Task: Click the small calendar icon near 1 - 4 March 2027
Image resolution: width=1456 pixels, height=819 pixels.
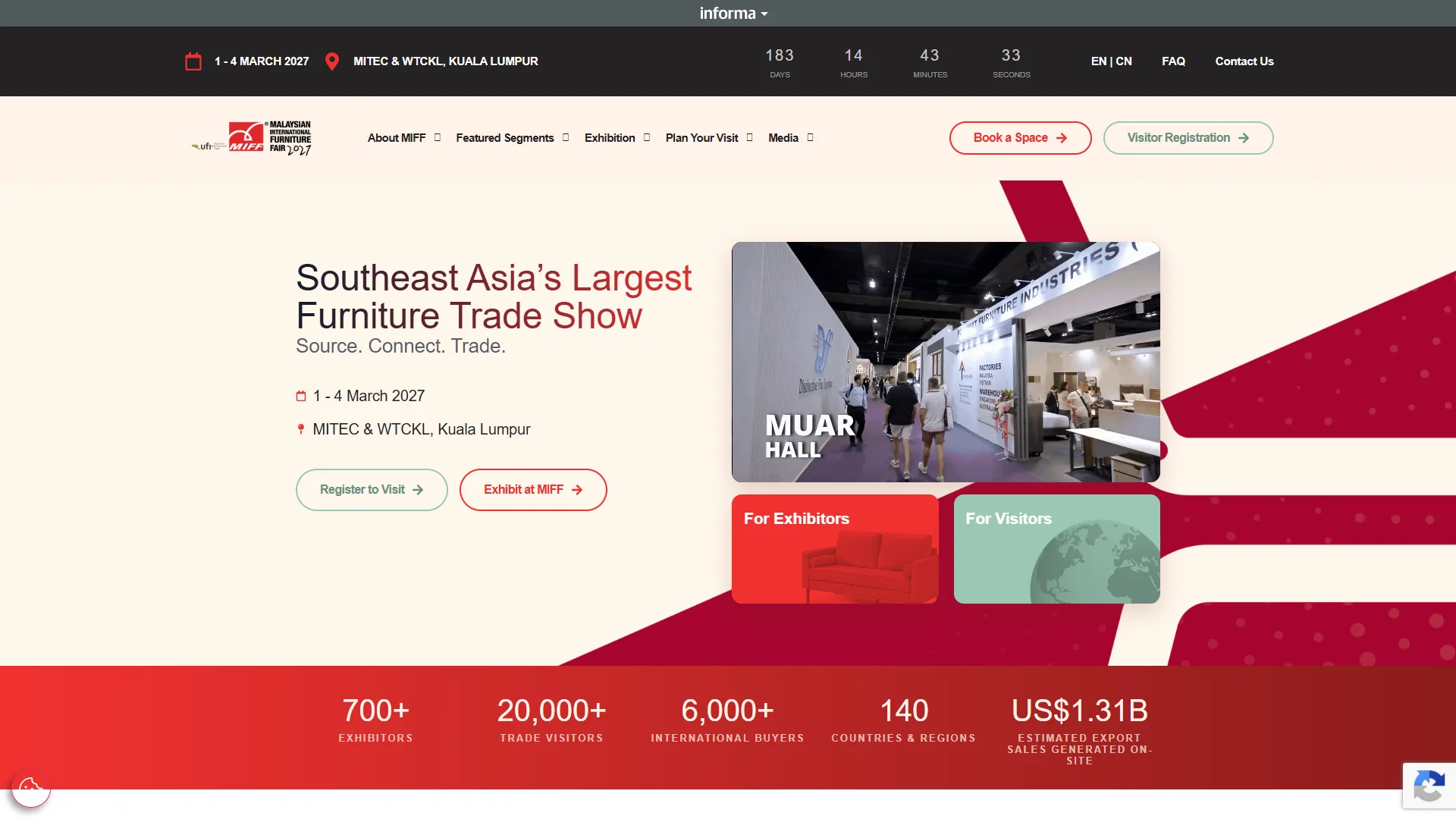Action: pos(301,396)
